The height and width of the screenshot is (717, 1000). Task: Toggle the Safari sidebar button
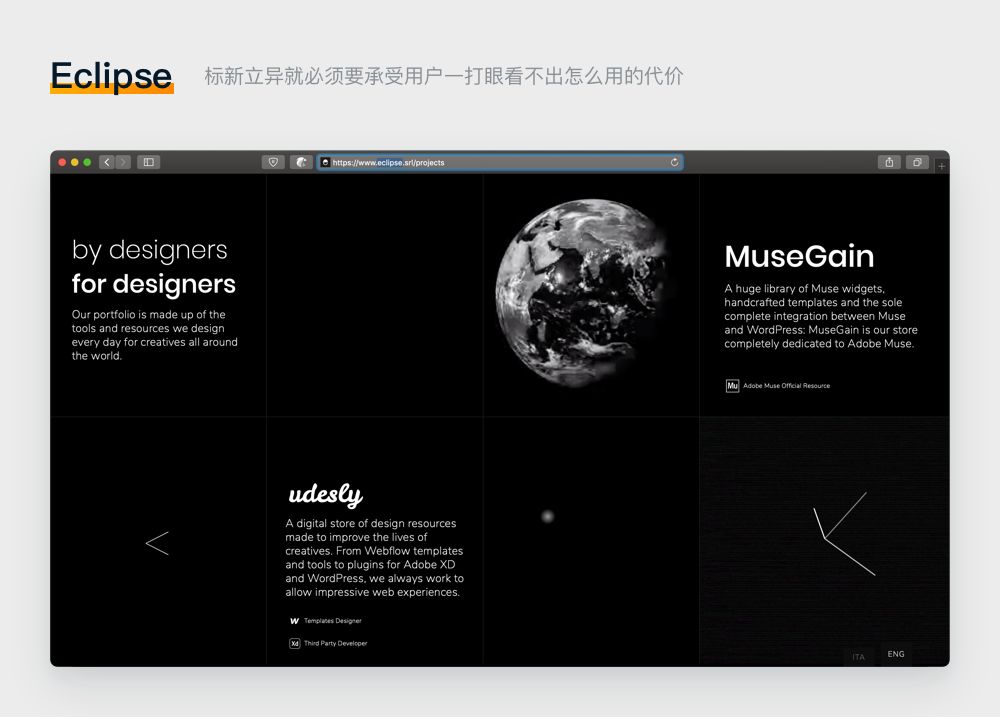point(149,163)
